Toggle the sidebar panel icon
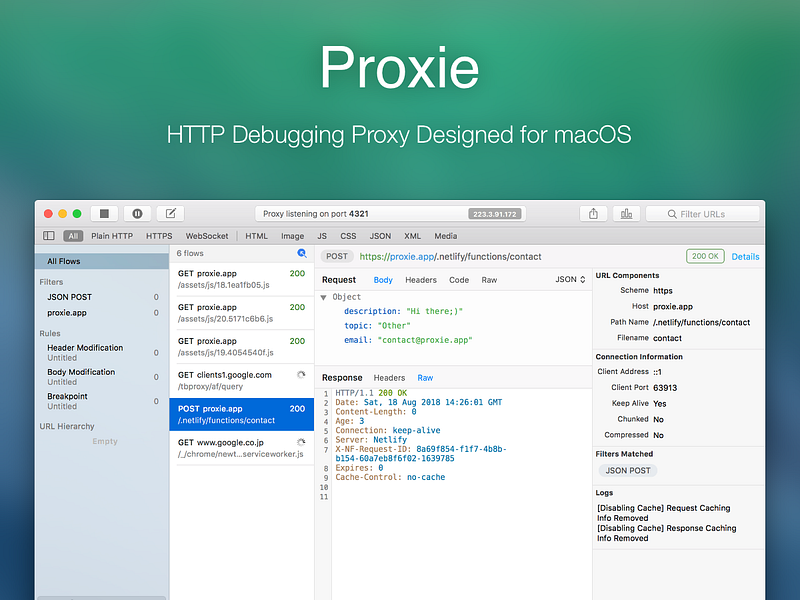This screenshot has width=800, height=600. point(49,236)
